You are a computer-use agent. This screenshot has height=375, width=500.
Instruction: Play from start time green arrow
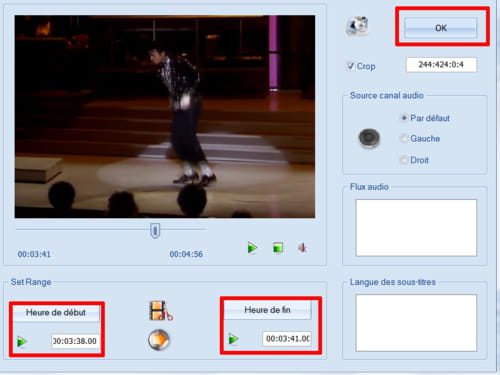coord(22,342)
